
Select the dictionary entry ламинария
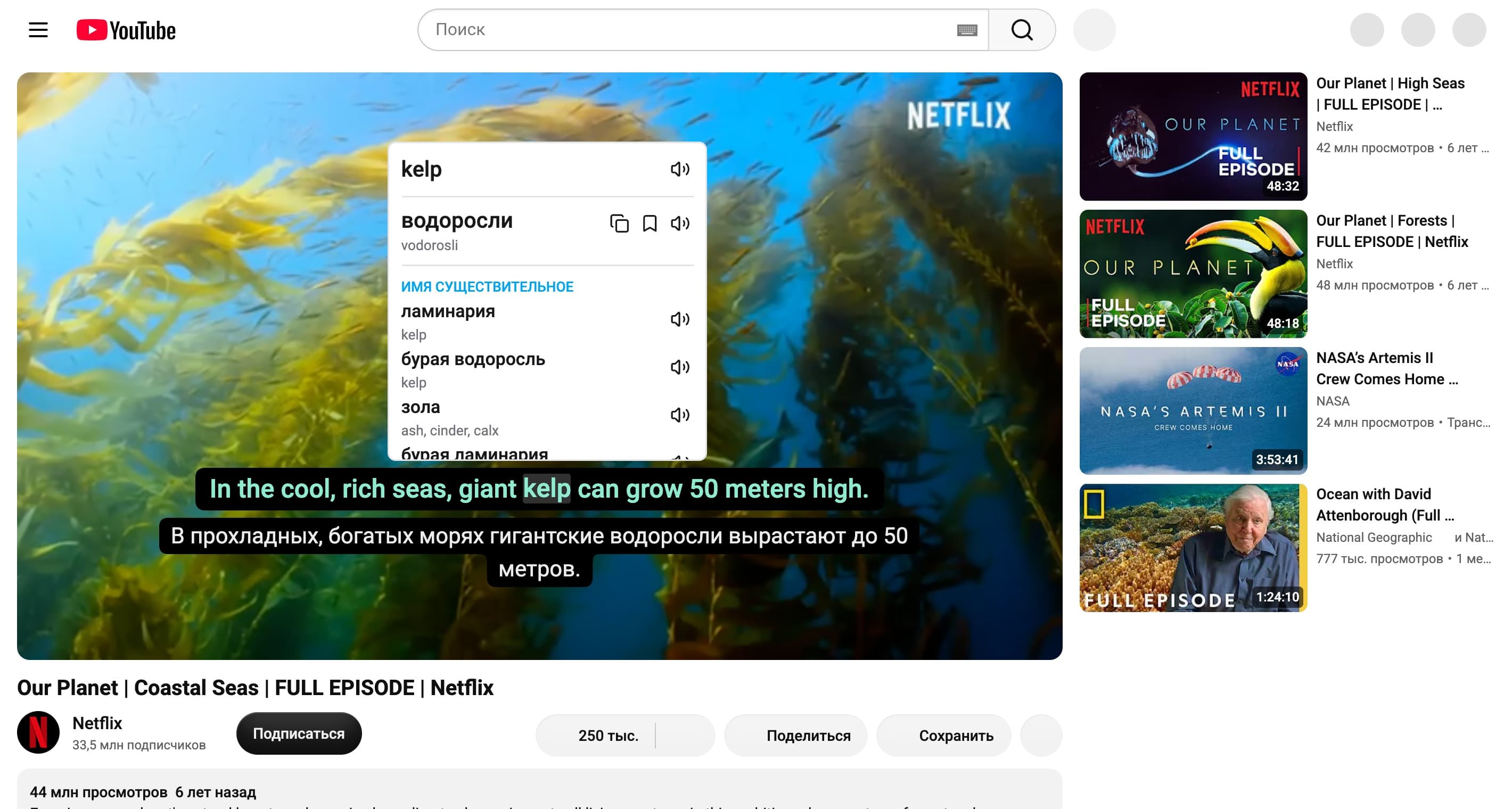click(x=448, y=311)
